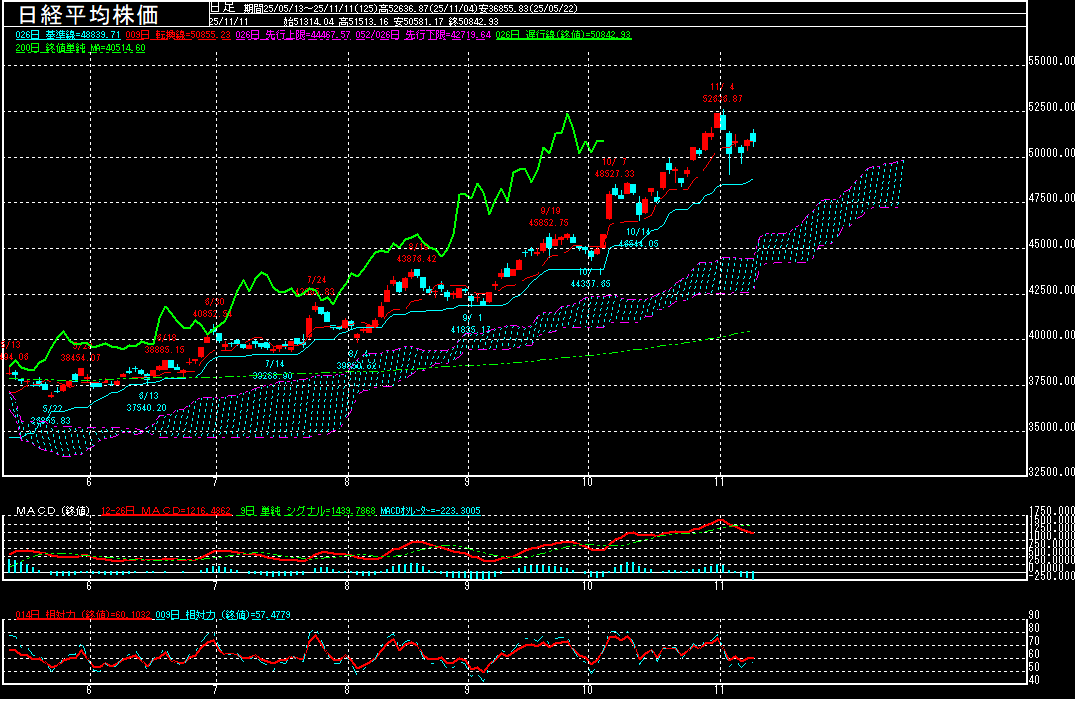Click the 6/13 37540.20 low label
Image resolution: width=1080 pixels, height=703 pixels.
click(x=146, y=402)
